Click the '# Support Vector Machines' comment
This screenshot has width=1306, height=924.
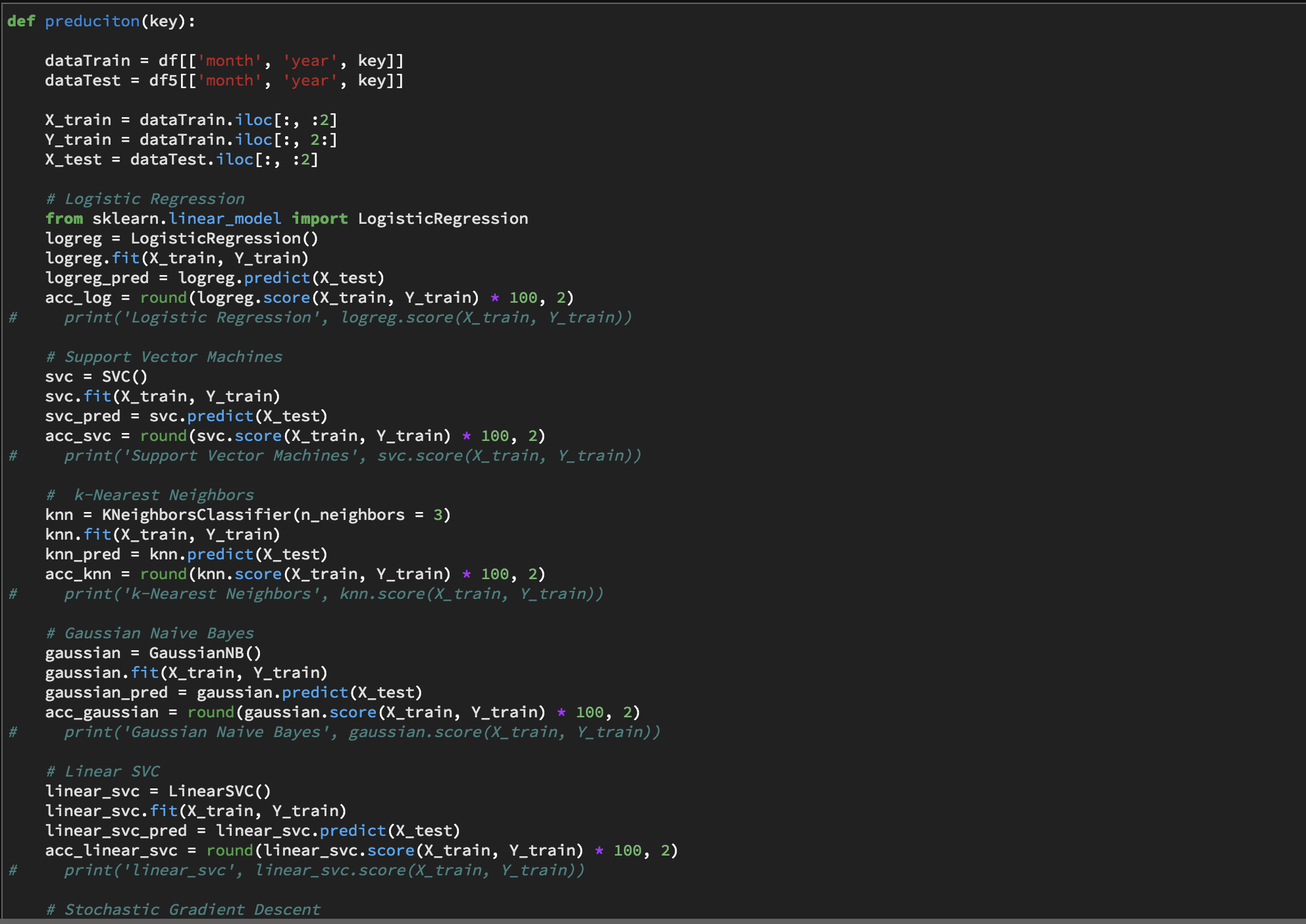point(164,357)
